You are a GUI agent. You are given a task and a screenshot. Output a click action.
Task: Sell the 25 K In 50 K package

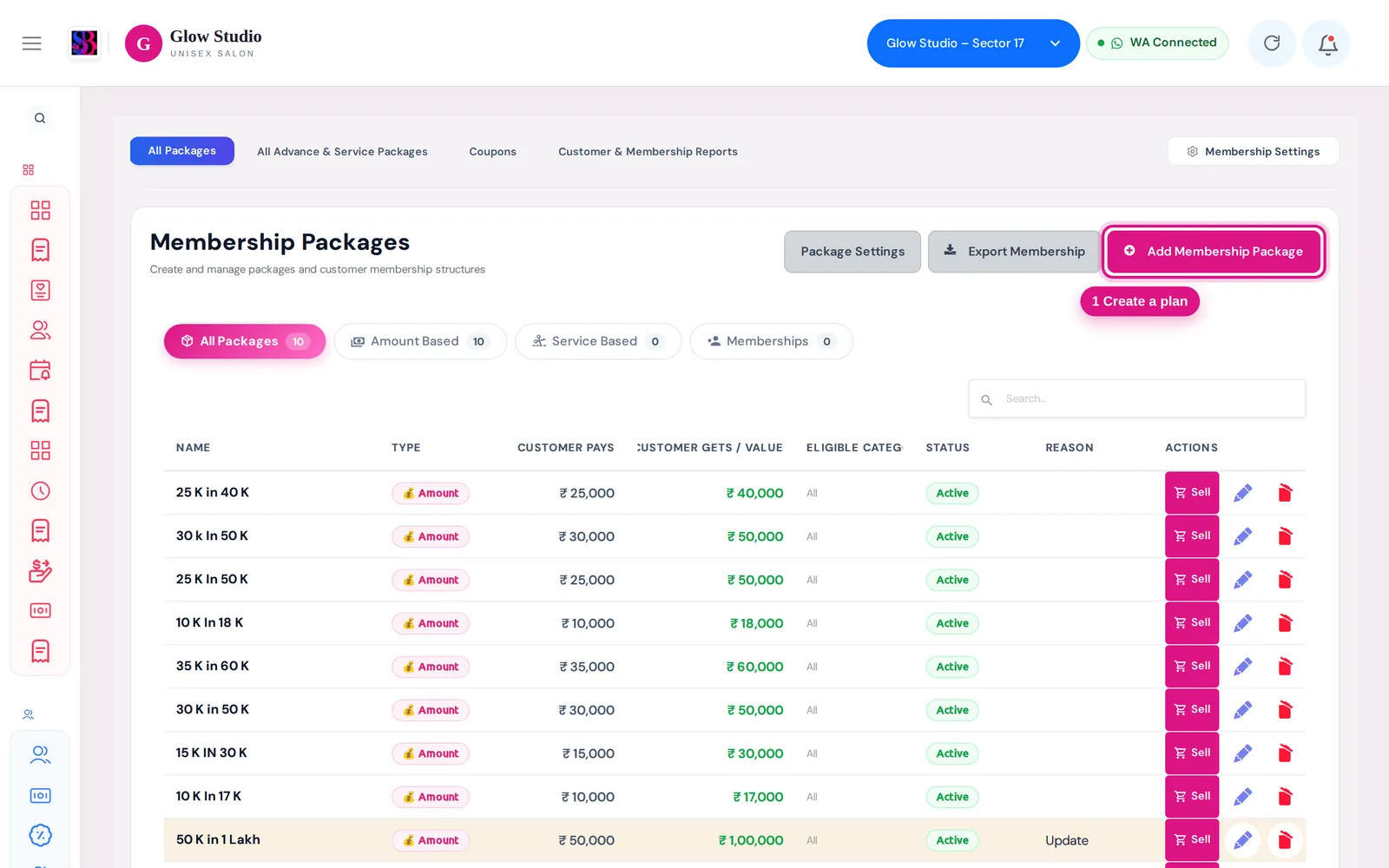[x=1192, y=580]
